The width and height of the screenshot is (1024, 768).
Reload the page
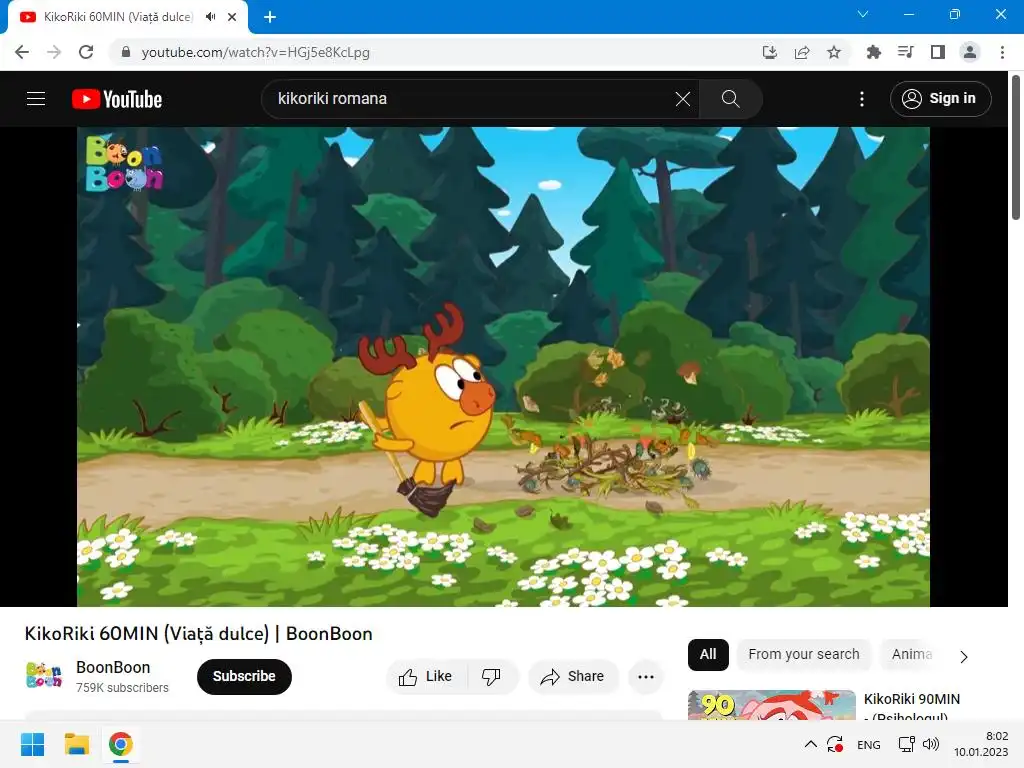[86, 52]
